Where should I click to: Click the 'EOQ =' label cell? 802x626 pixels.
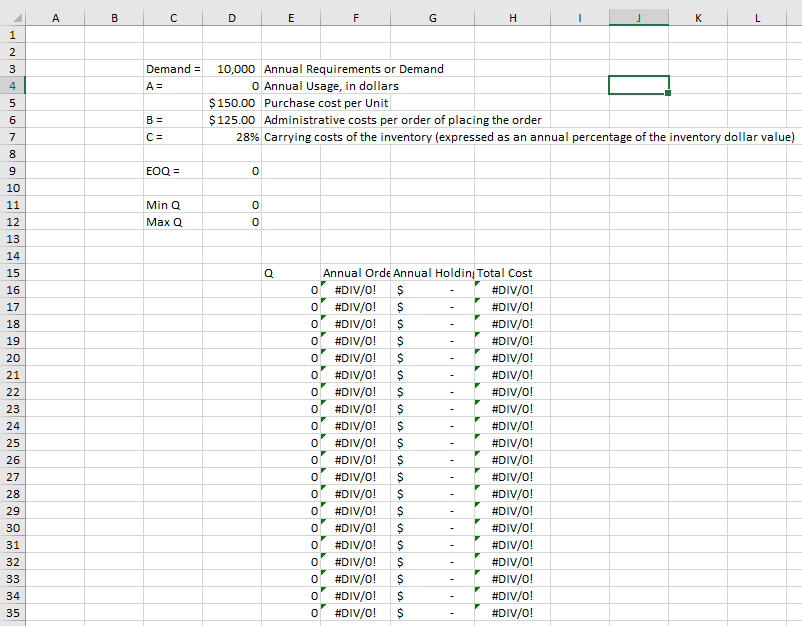[x=173, y=171]
